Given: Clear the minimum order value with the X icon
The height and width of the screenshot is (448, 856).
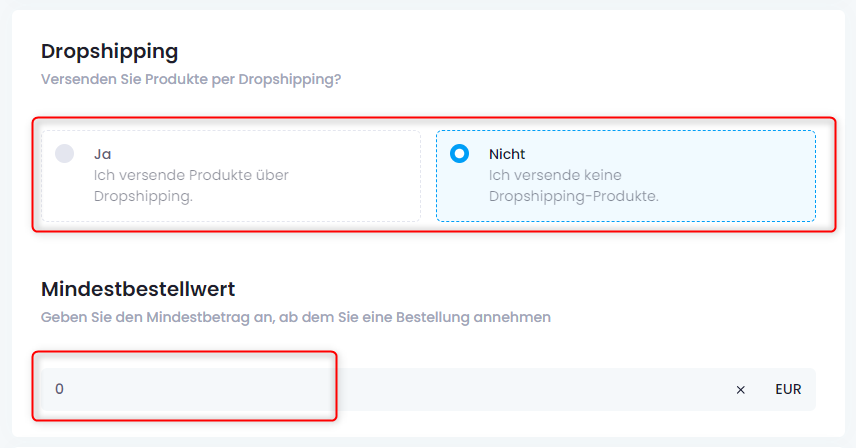Looking at the screenshot, I should tap(740, 390).
